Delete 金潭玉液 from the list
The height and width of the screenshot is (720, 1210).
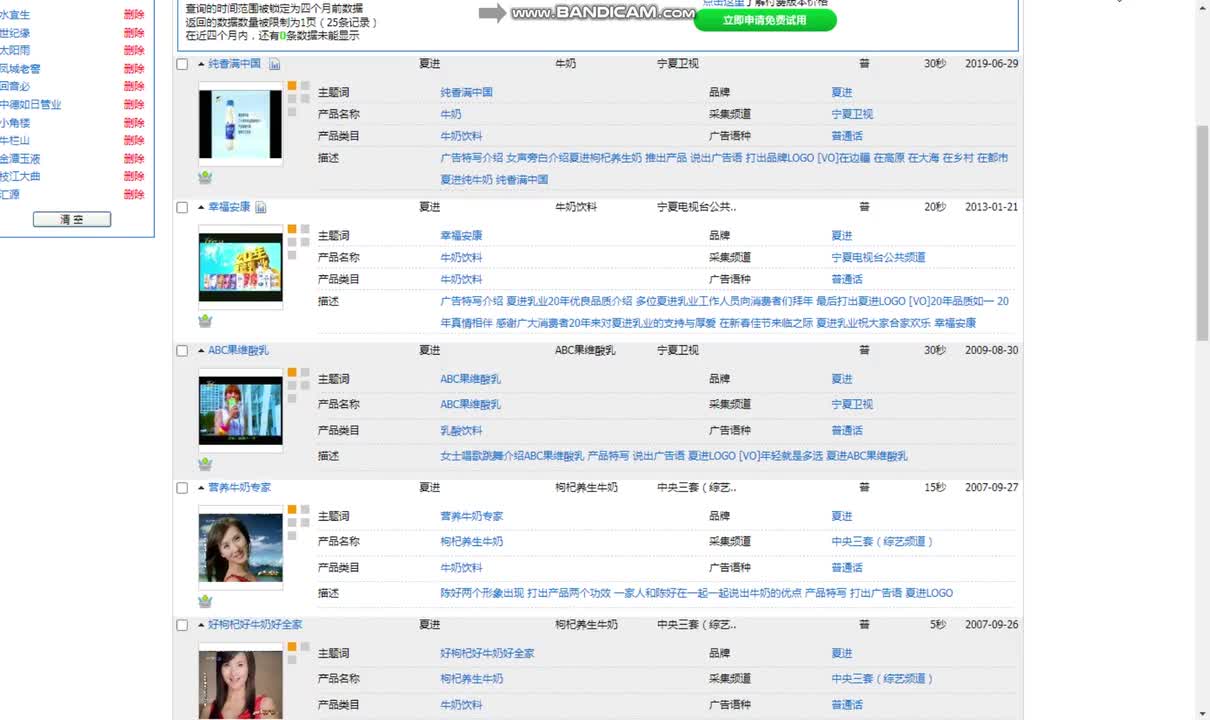(134, 158)
